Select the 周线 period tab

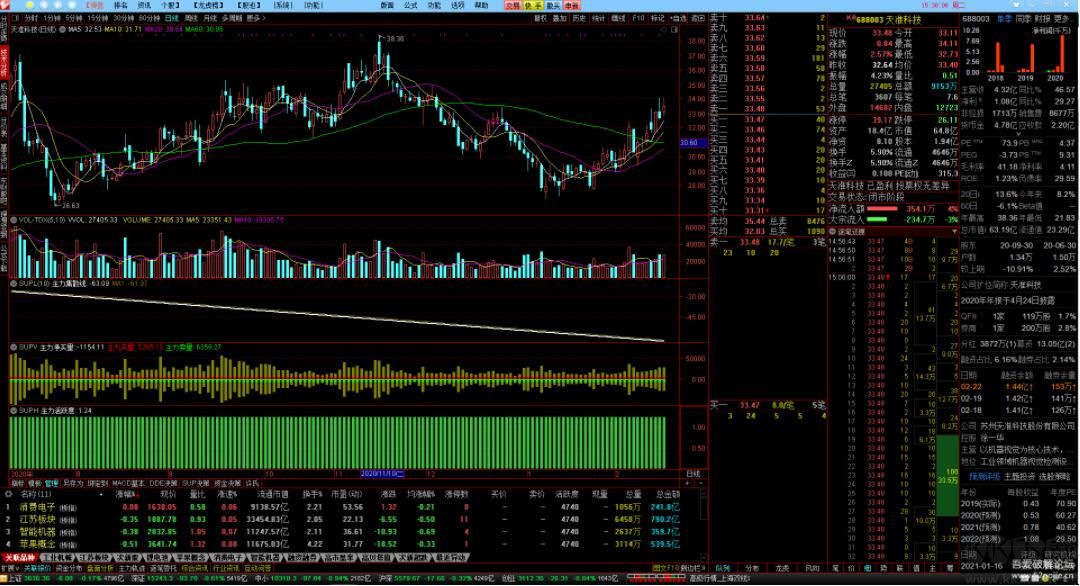click(192, 19)
